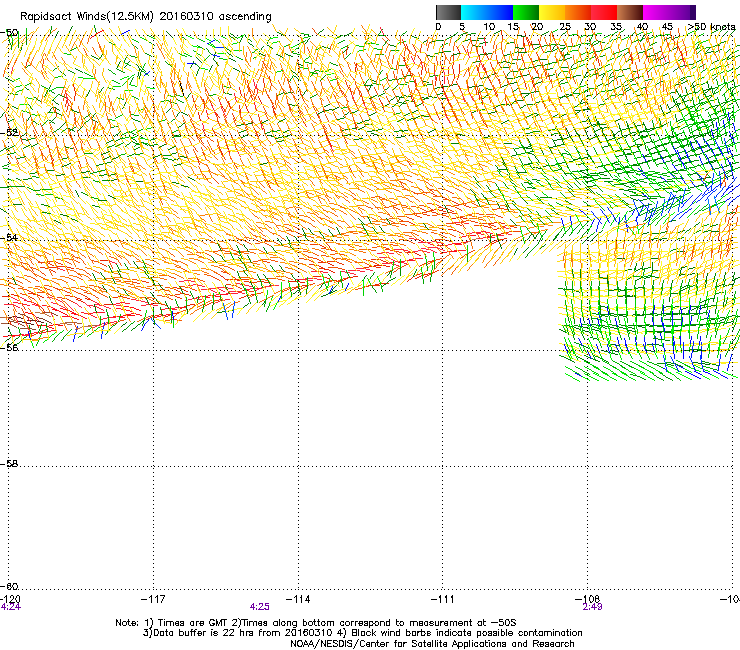Click the purple 4:25 pass time label
This screenshot has width=740, height=650.
pos(260,607)
